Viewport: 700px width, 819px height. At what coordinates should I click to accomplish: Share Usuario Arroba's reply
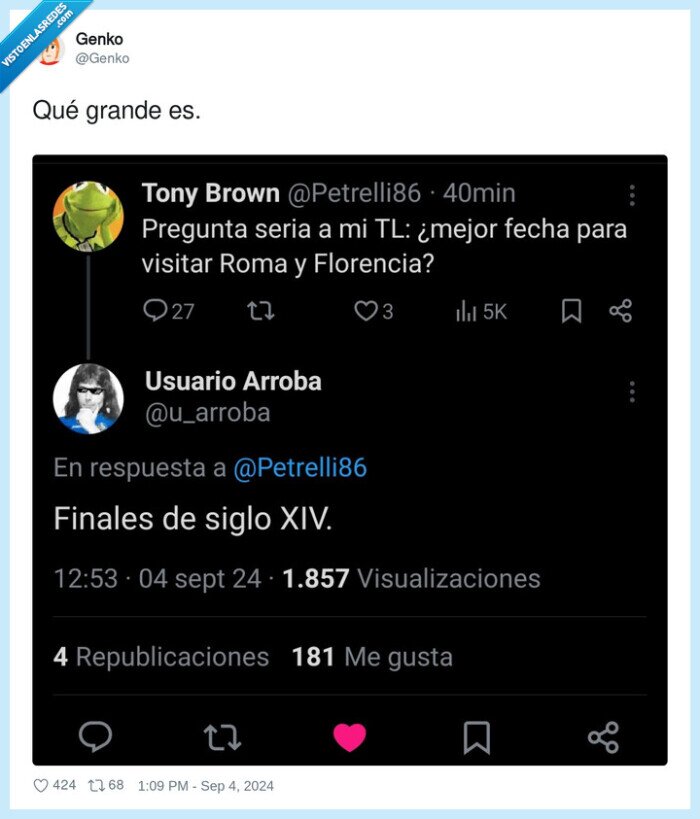(x=603, y=738)
